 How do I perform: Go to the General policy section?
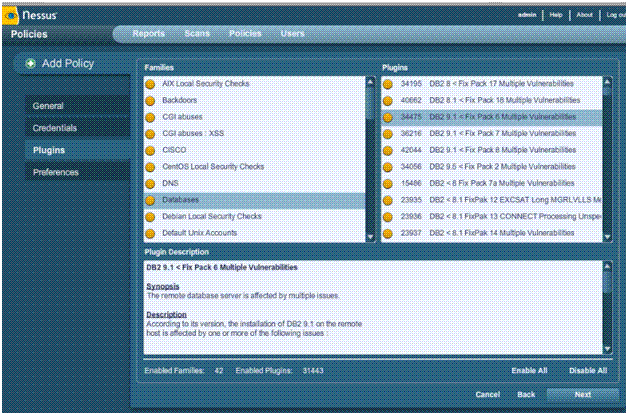tap(78, 106)
